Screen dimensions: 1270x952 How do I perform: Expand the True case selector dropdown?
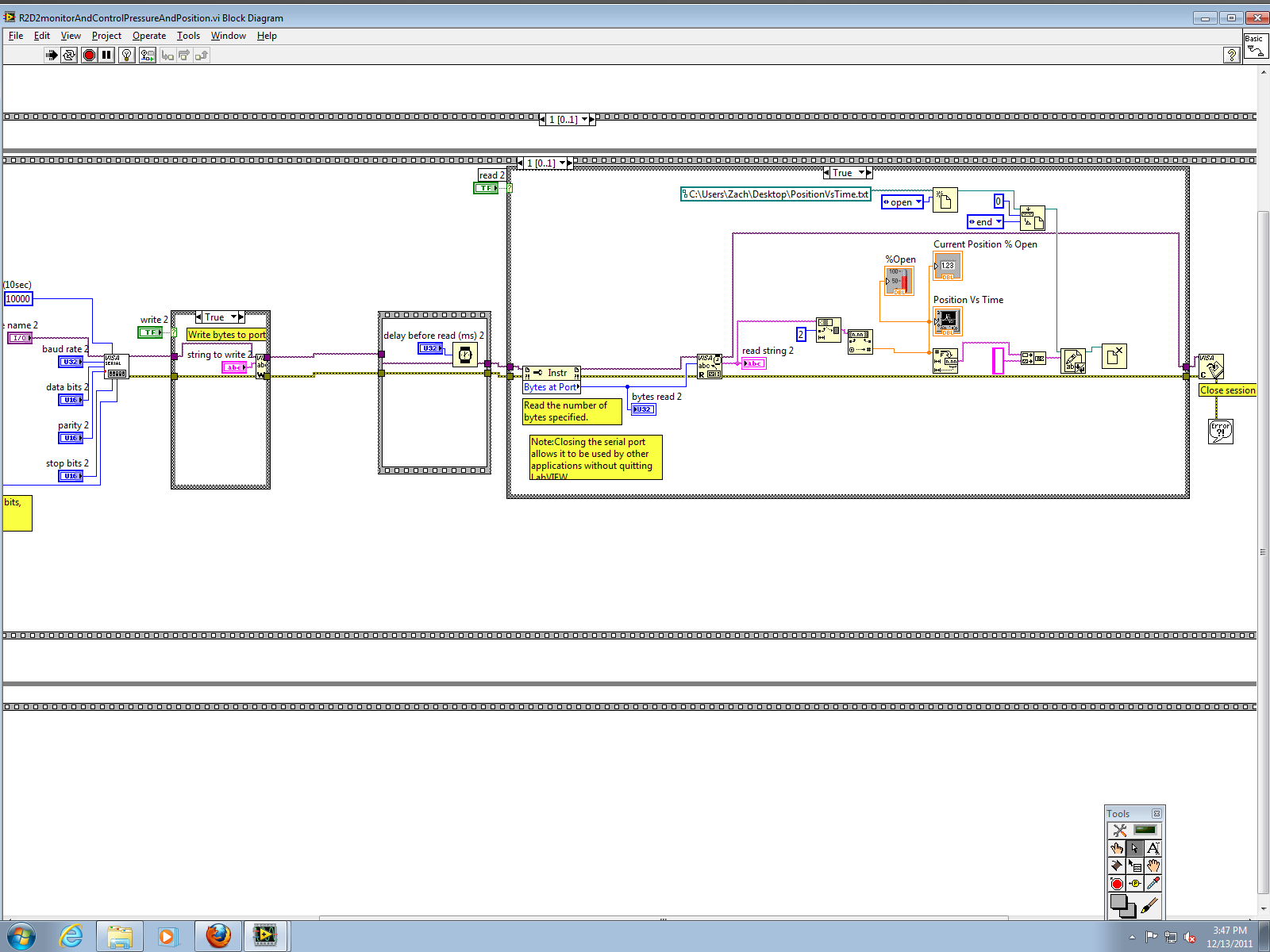pos(861,173)
